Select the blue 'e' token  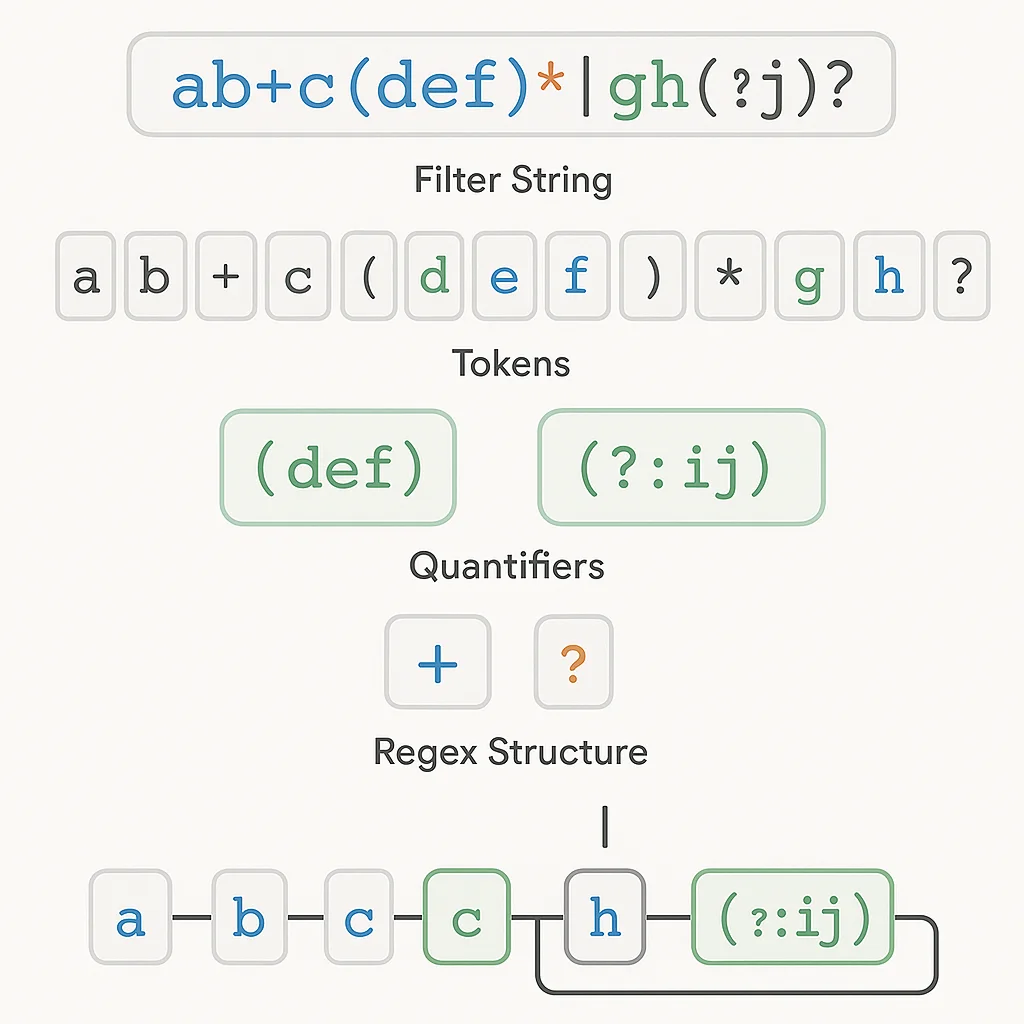coord(504,276)
